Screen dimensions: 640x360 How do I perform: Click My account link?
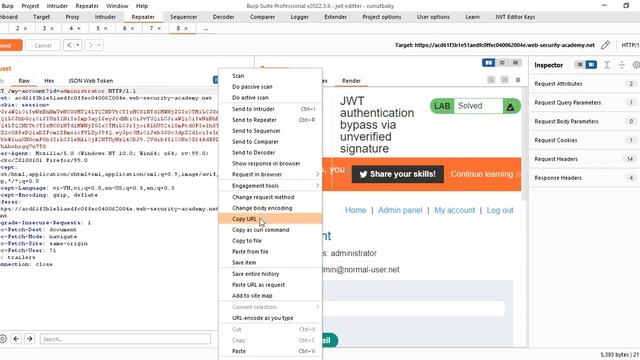click(x=454, y=210)
